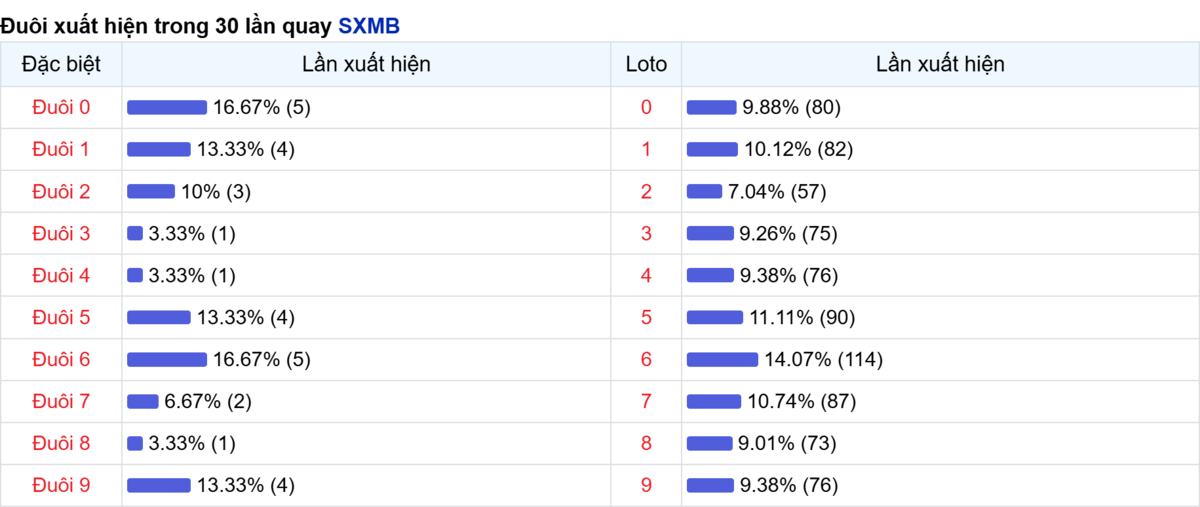Click the Đuôi 3 label
This screenshot has height=507, width=1200.
pyautogui.click(x=61, y=233)
